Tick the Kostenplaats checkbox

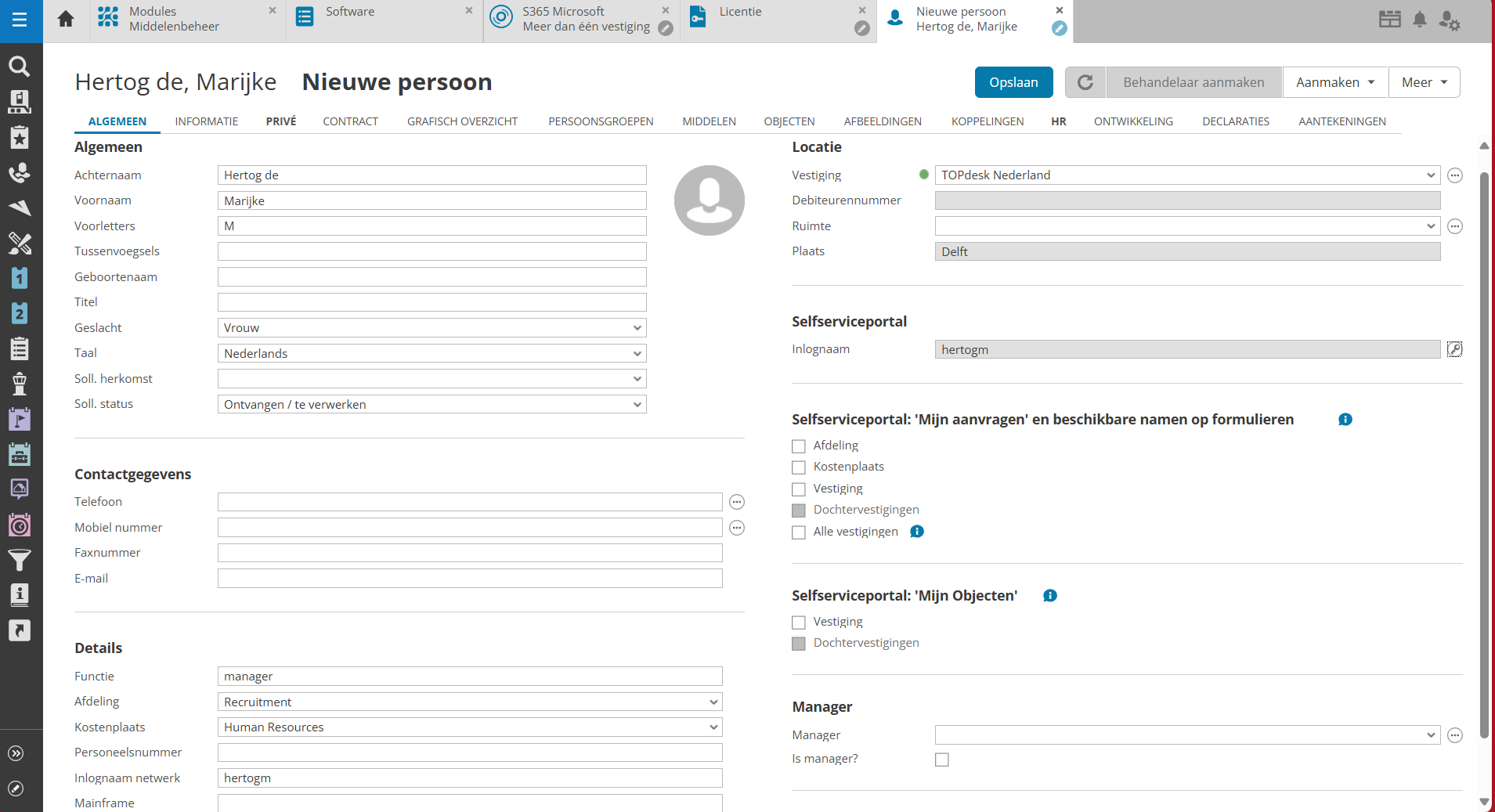(799, 467)
